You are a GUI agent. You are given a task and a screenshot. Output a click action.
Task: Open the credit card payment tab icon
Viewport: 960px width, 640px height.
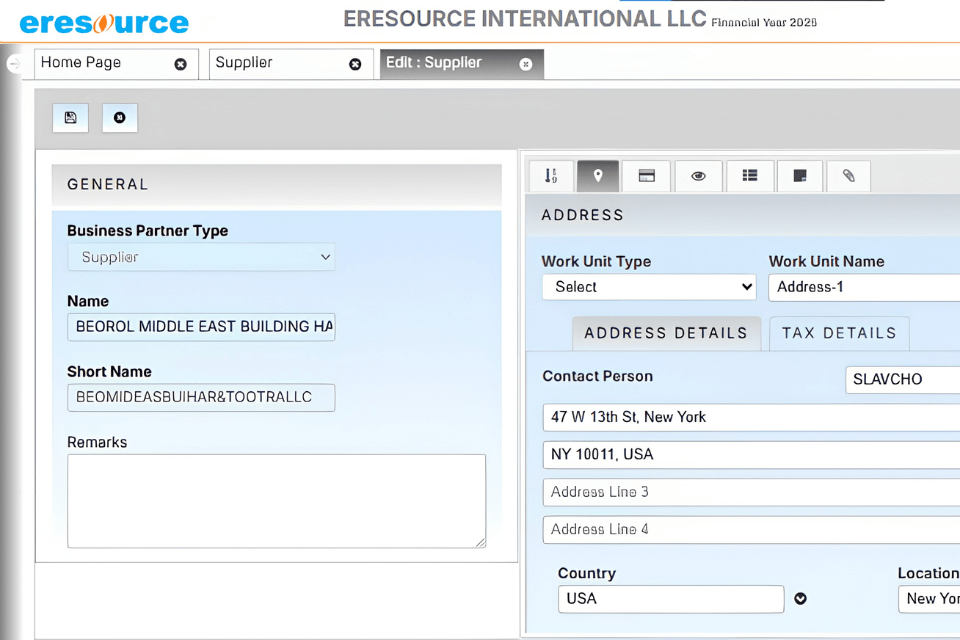pyautogui.click(x=647, y=176)
